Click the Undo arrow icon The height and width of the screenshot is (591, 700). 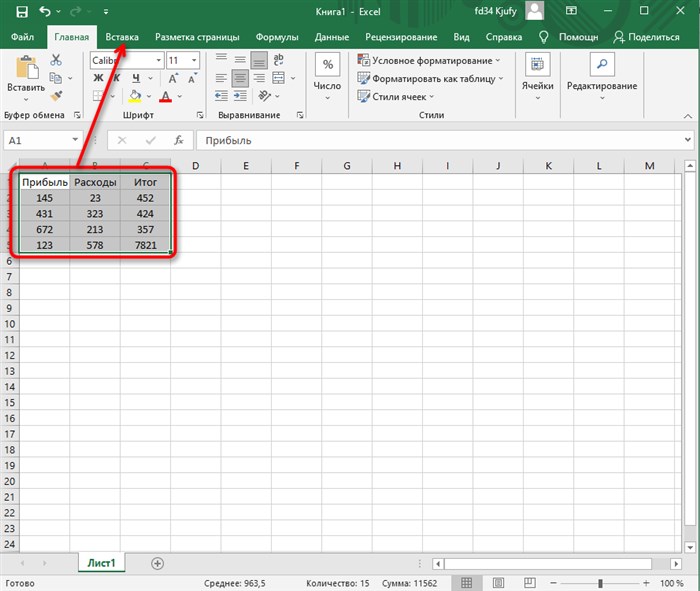45,11
